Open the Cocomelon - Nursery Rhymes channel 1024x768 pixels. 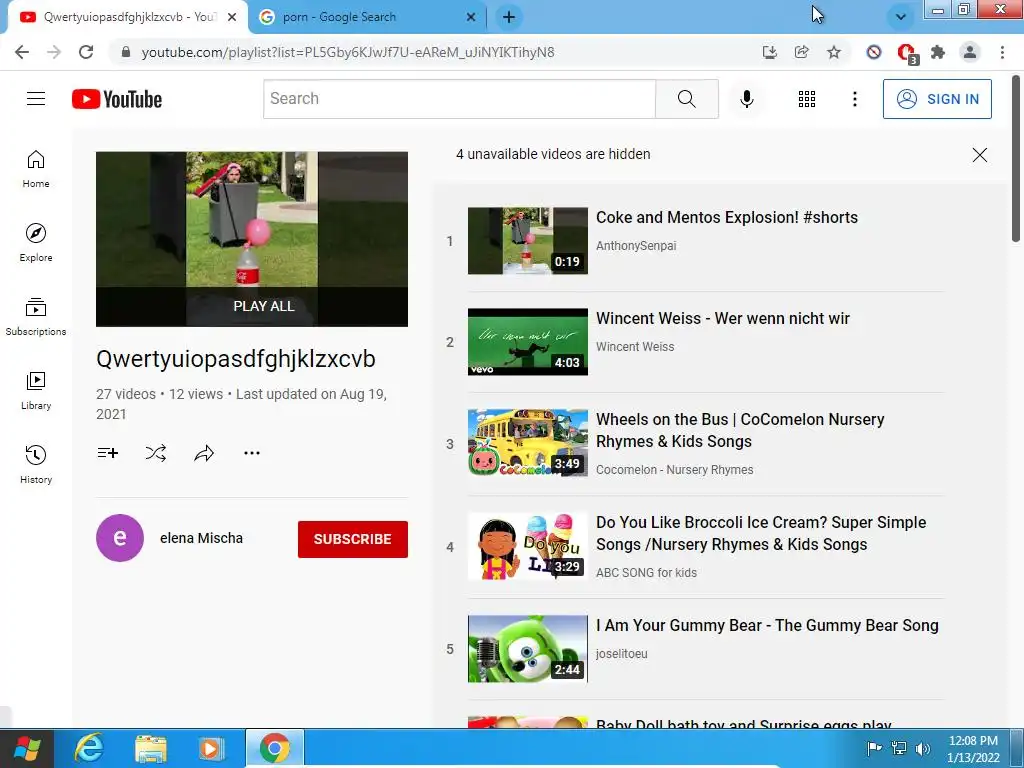[675, 470]
